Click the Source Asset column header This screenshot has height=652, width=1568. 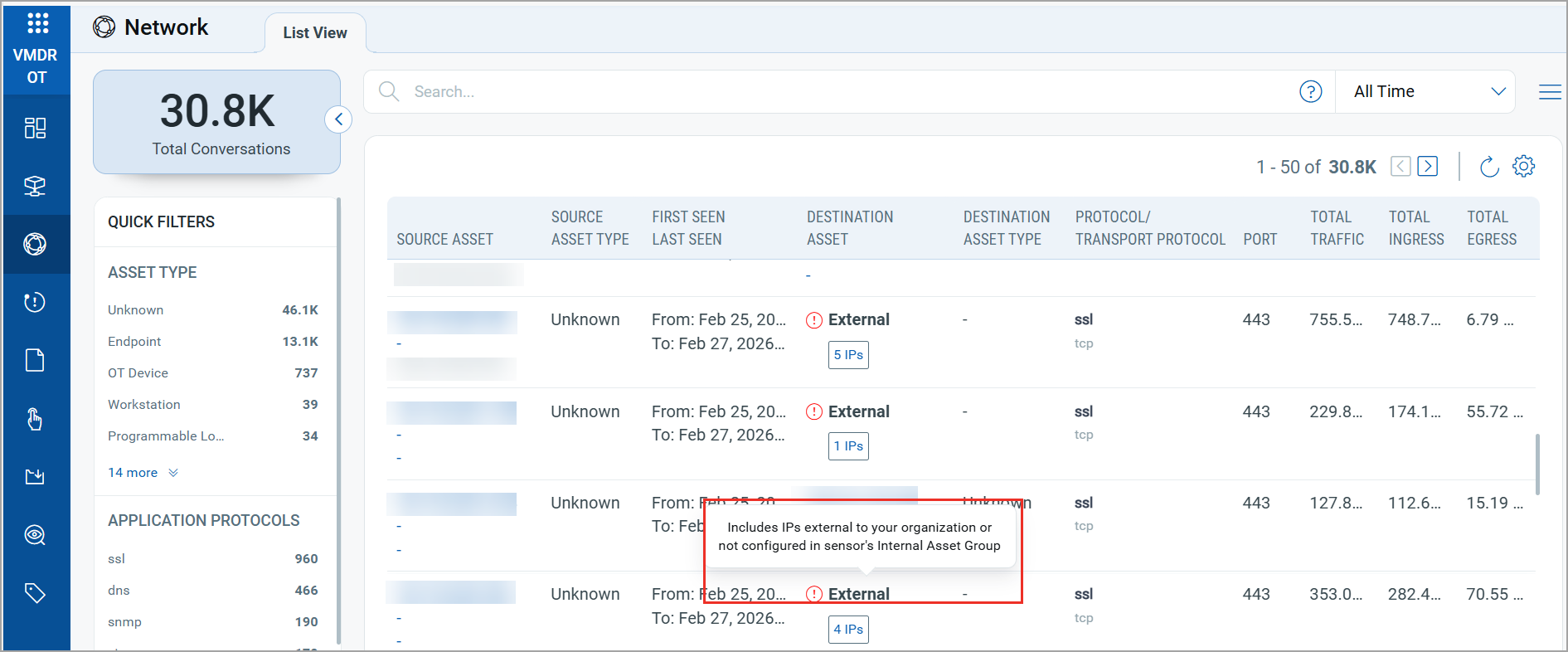pos(444,239)
